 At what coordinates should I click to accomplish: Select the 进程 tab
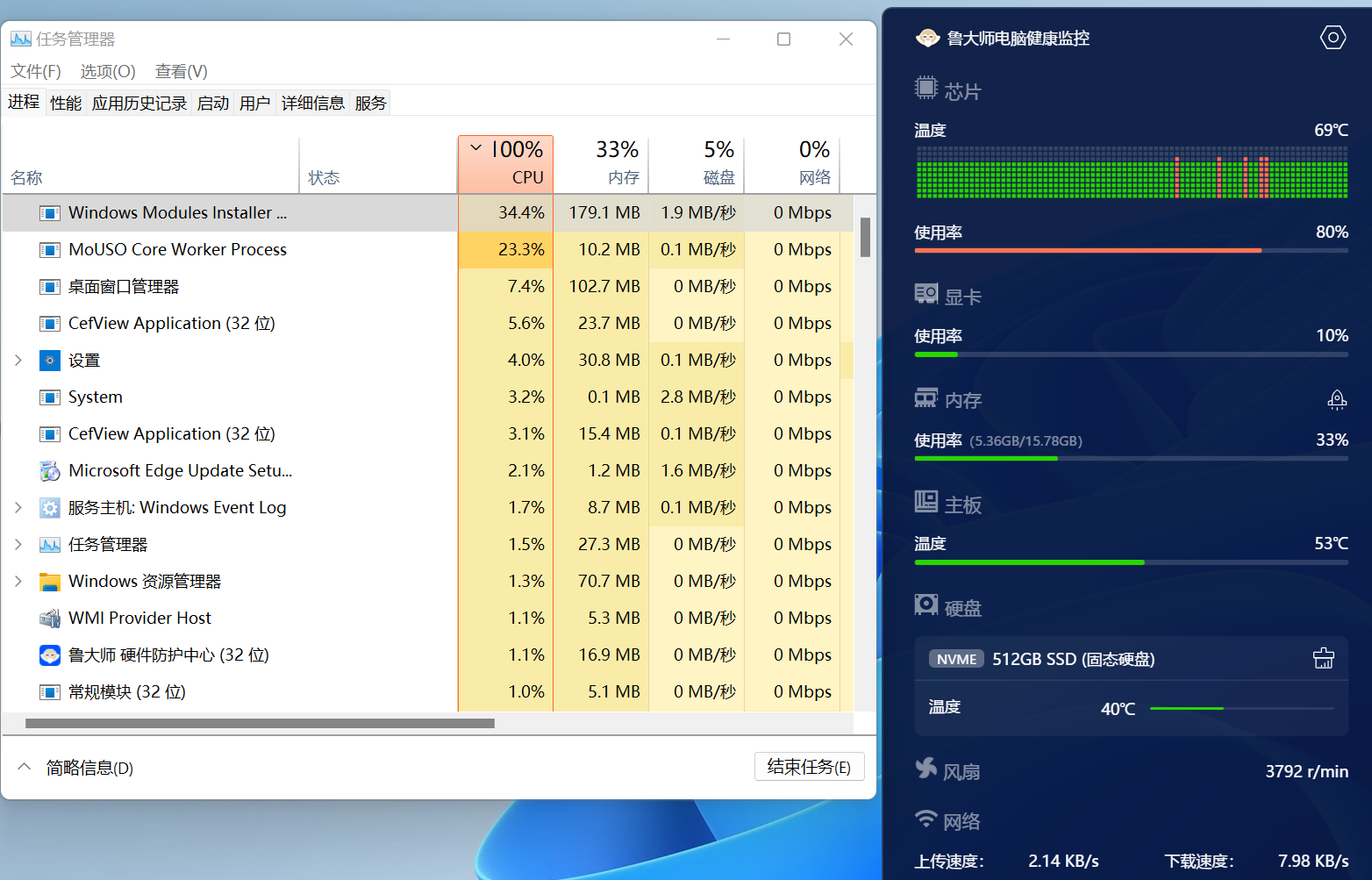[24, 102]
